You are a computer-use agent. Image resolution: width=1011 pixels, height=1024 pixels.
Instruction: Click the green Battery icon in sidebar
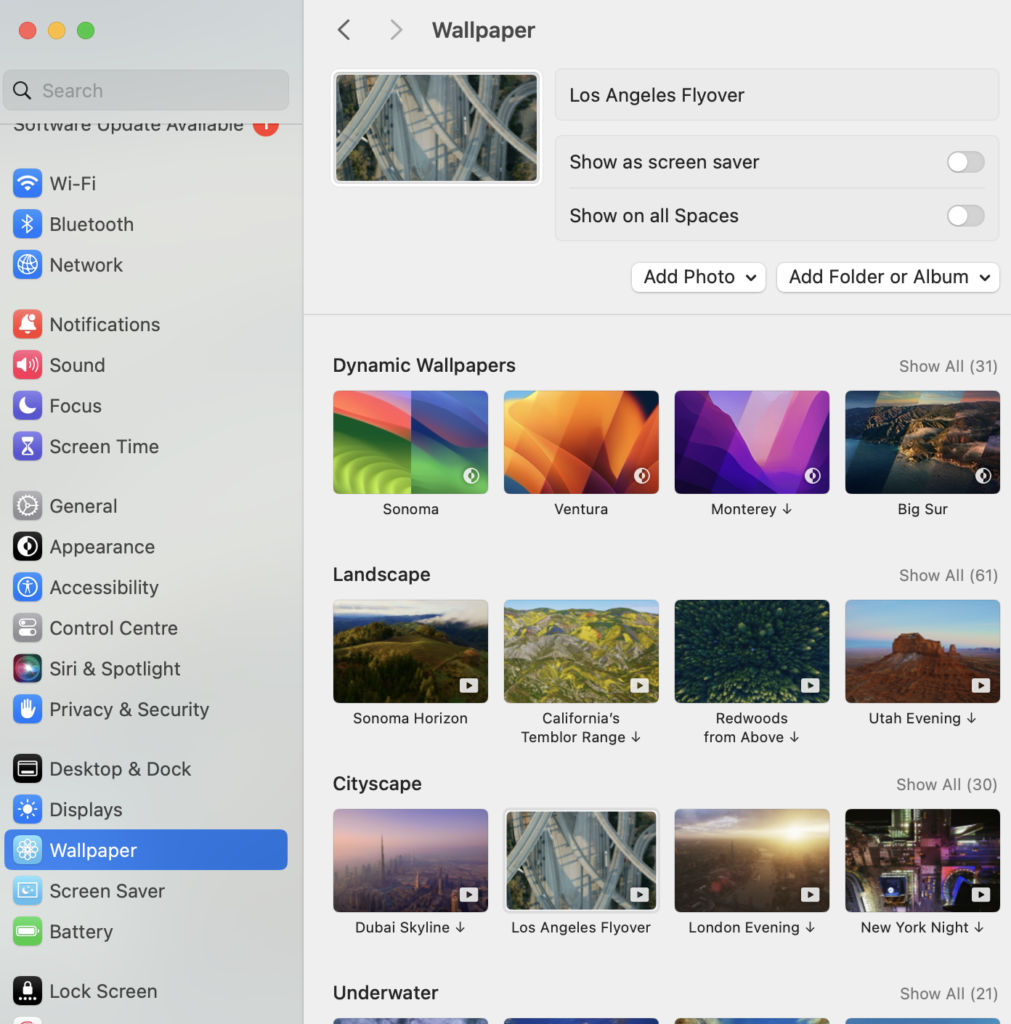pos(27,931)
